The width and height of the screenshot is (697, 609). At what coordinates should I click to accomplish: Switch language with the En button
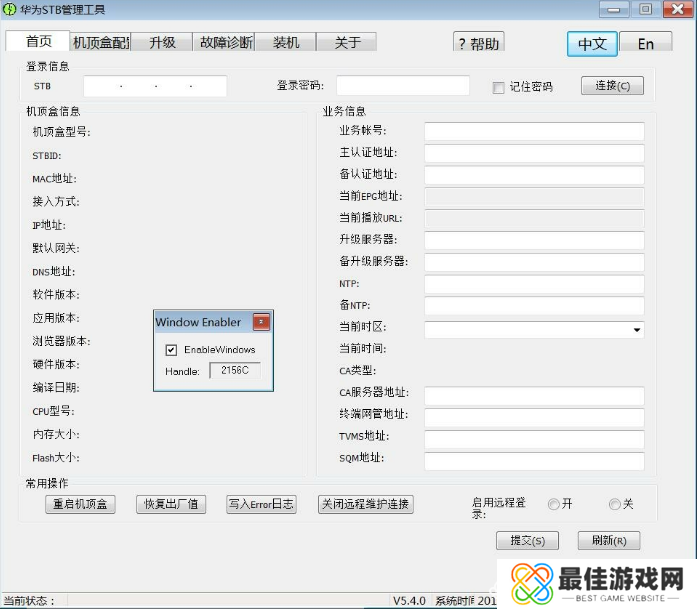[646, 44]
